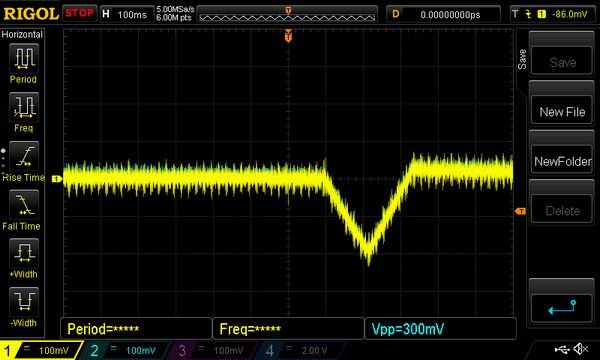Click the NewFolder button
This screenshot has height=360, width=600.
pyautogui.click(x=562, y=161)
